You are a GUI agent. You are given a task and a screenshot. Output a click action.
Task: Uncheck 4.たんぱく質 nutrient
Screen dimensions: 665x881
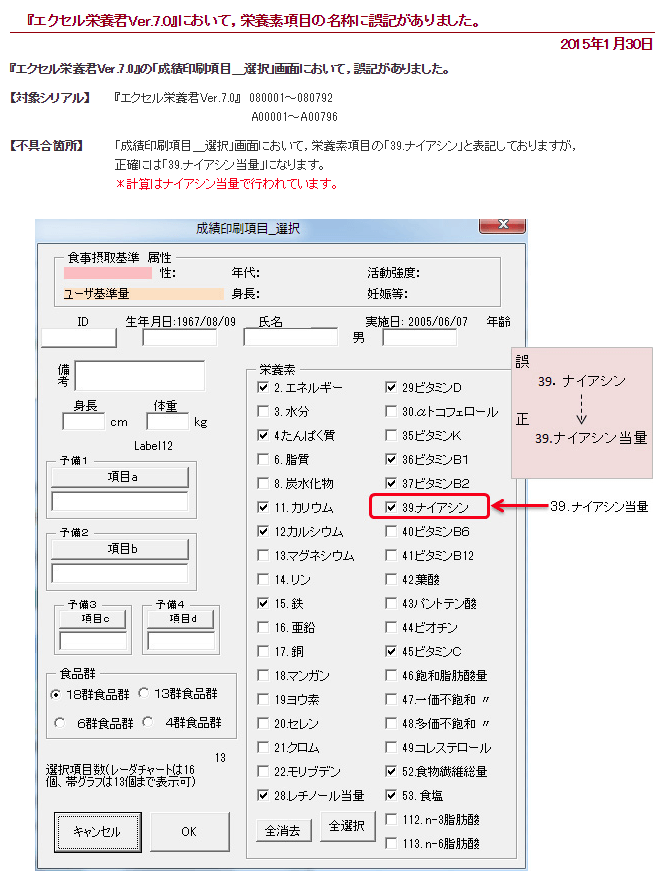(x=262, y=435)
